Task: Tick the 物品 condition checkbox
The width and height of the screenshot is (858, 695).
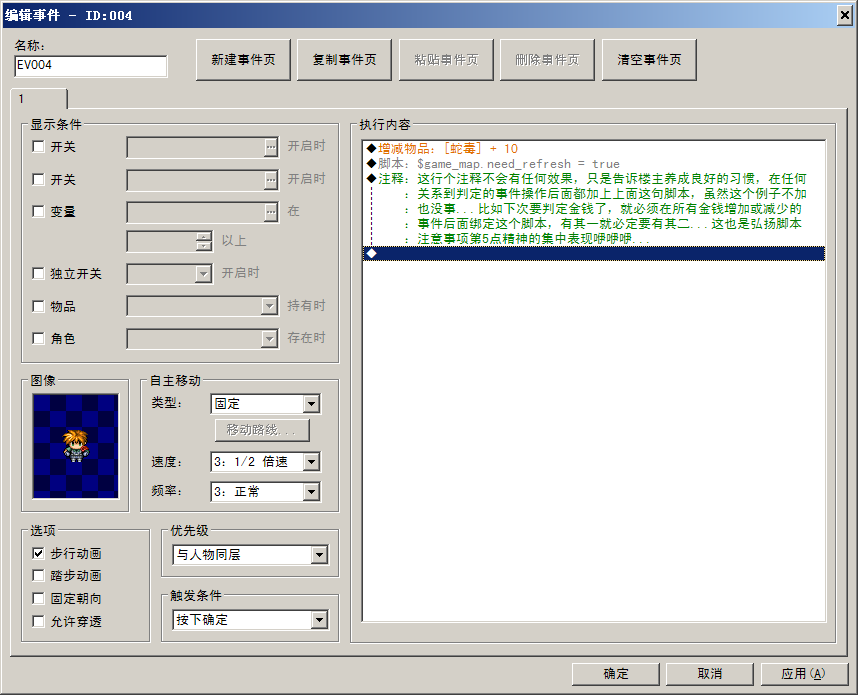Action: coord(38,306)
